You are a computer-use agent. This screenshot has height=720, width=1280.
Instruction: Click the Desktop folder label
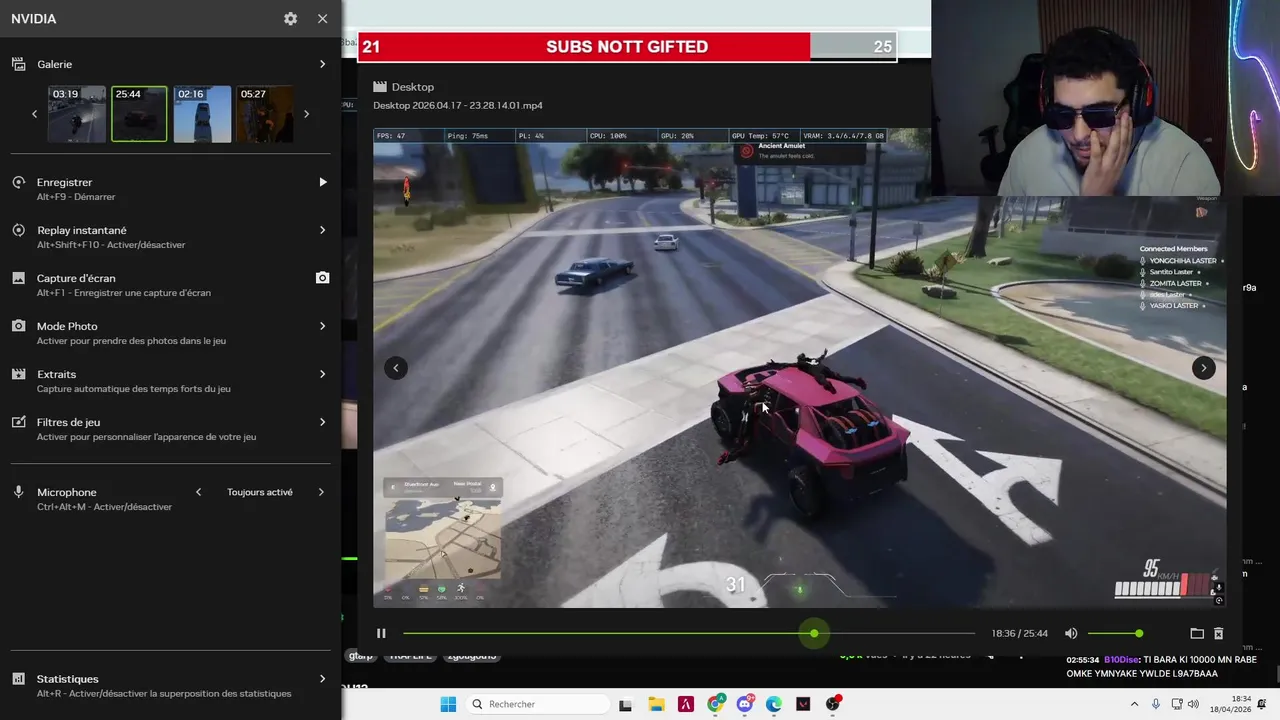point(413,87)
